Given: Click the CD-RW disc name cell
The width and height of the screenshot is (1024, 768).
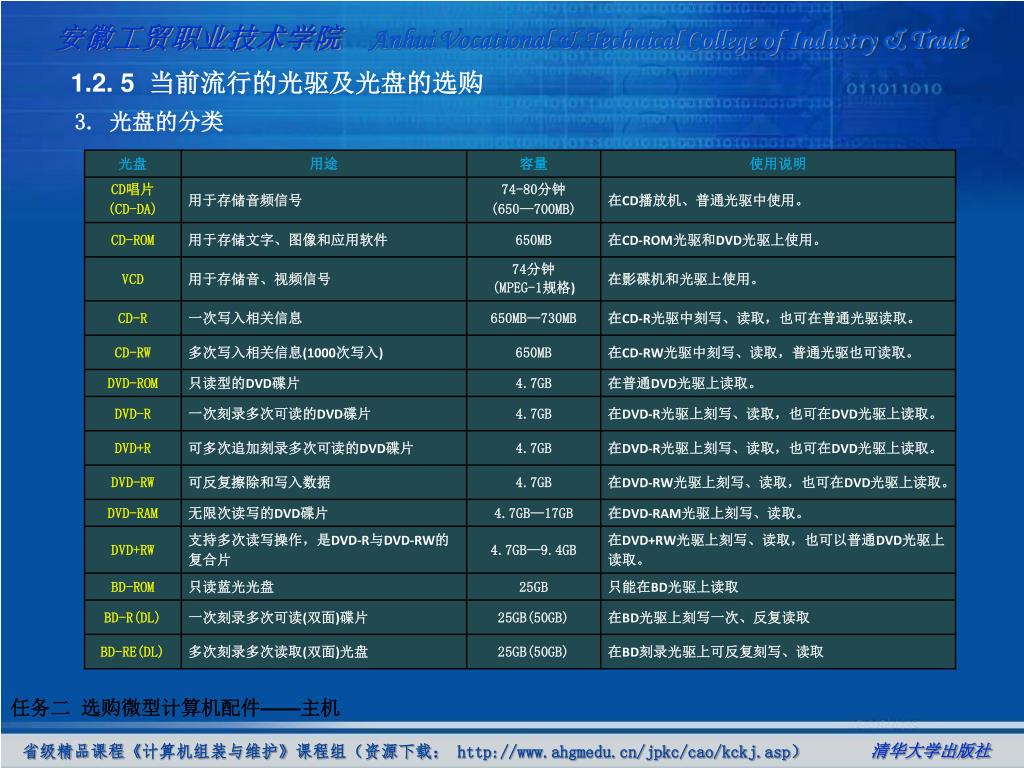Looking at the screenshot, I should (133, 353).
